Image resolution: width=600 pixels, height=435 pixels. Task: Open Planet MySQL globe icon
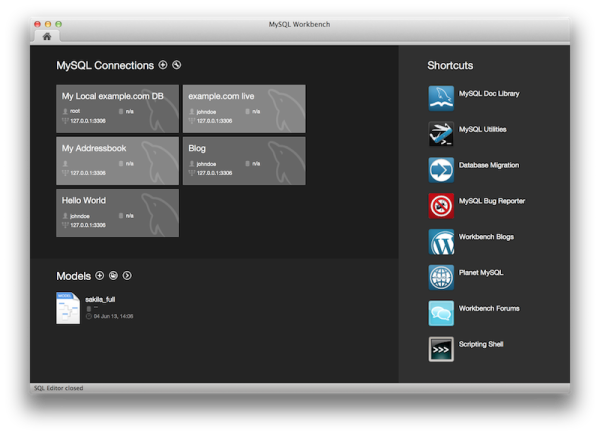click(x=441, y=277)
